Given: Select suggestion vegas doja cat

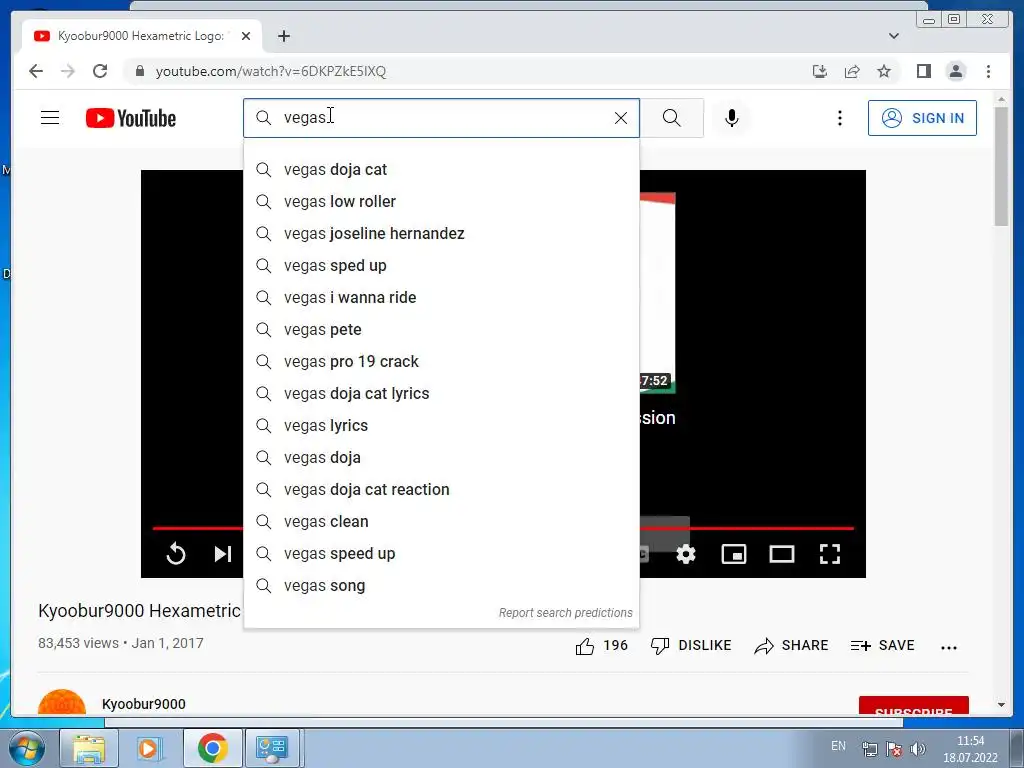Looking at the screenshot, I should pos(441,170).
